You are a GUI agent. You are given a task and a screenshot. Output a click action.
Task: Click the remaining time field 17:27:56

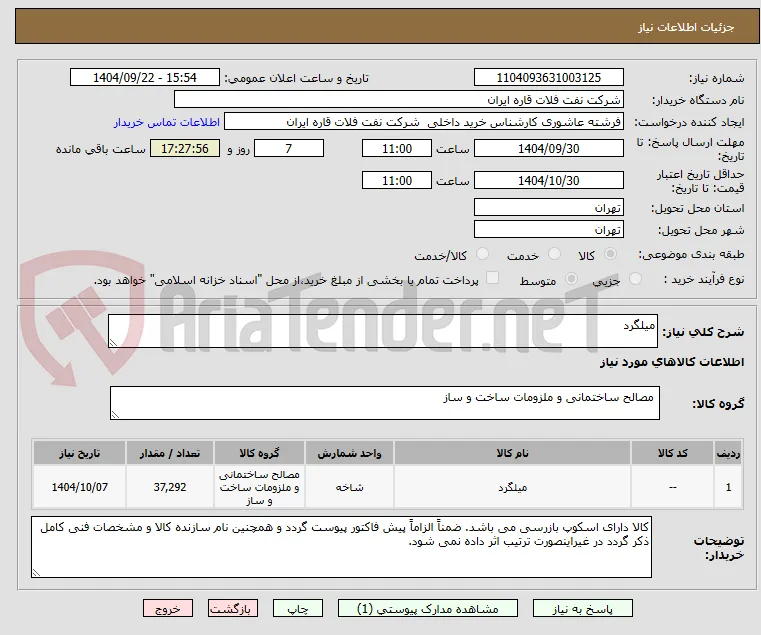[185, 149]
